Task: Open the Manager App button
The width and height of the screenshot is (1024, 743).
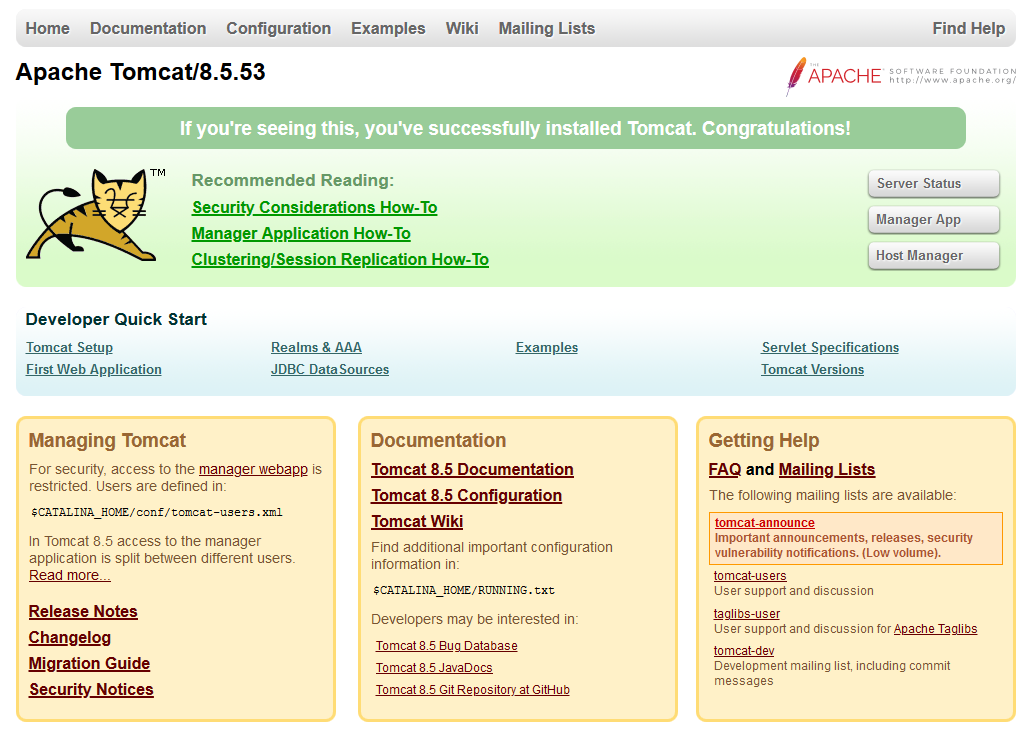Action: 933,219
